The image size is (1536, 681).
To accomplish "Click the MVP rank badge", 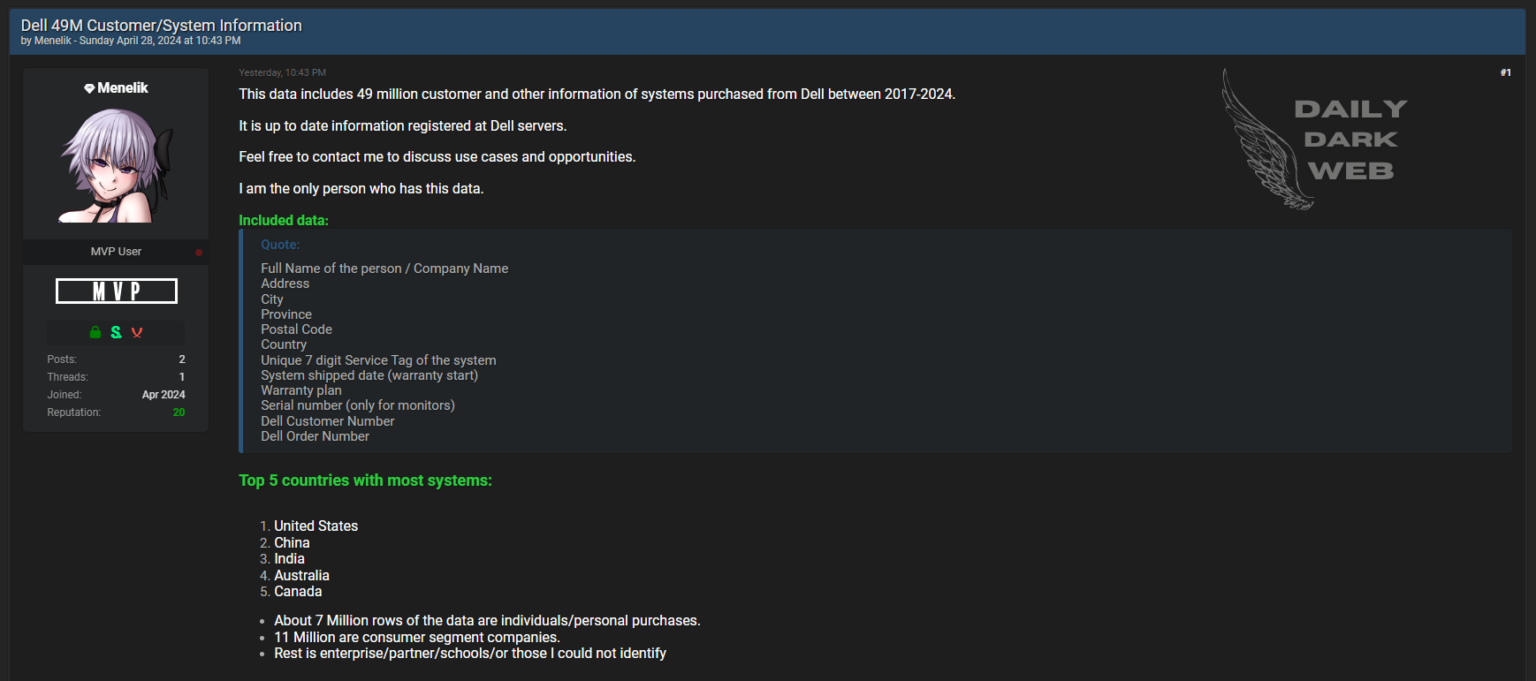I will pos(116,291).
